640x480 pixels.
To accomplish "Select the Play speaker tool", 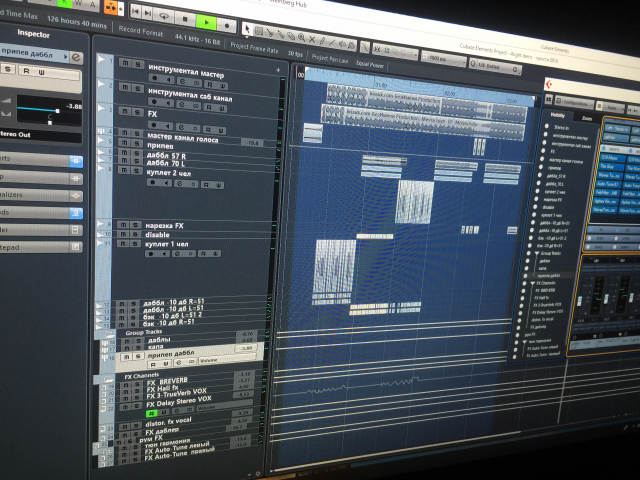I will [342, 44].
